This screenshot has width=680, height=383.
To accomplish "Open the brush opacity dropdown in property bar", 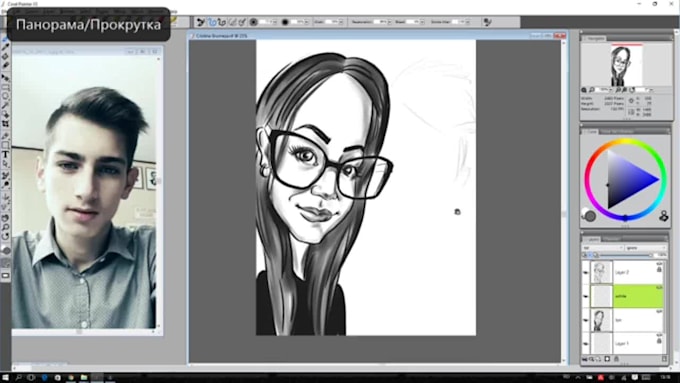I will point(306,22).
